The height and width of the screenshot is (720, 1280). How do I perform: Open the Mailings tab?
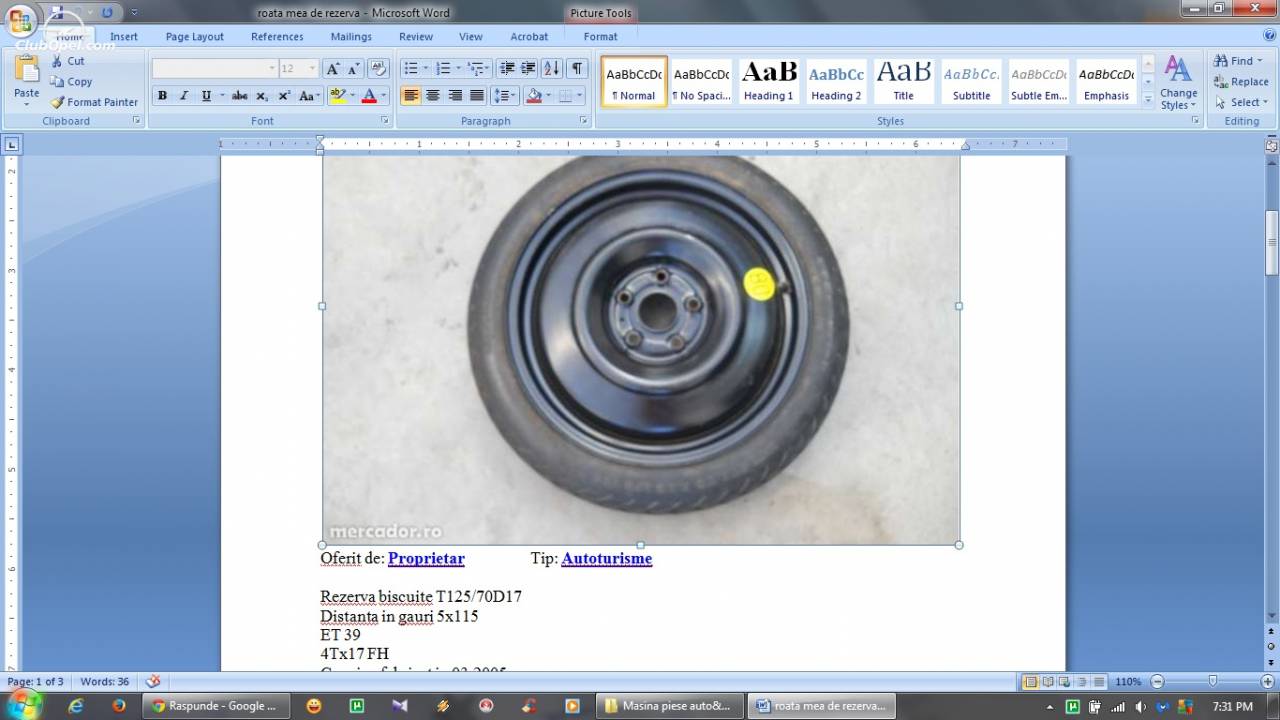[351, 37]
